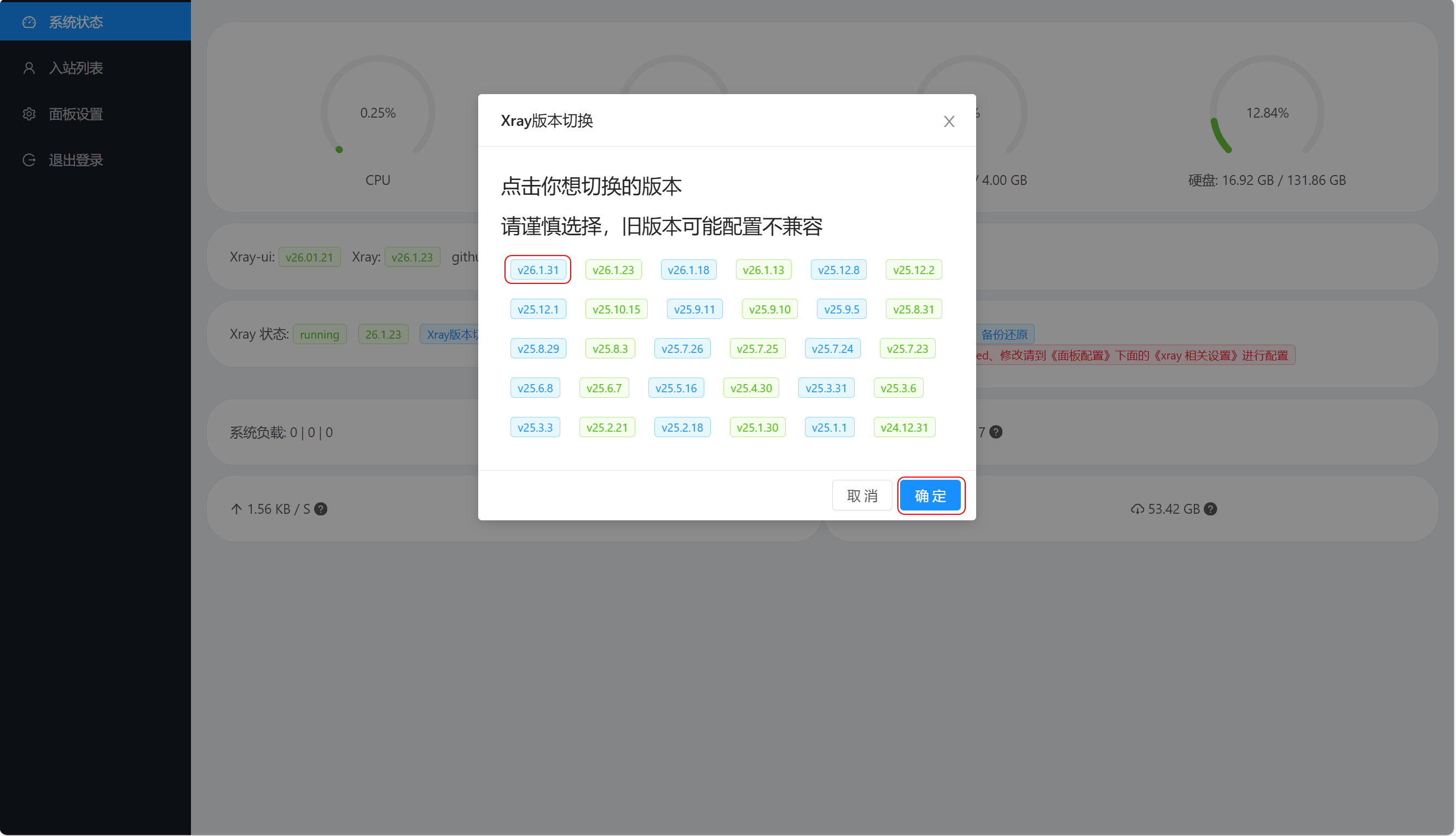Select version v25.9.10

tap(769, 310)
